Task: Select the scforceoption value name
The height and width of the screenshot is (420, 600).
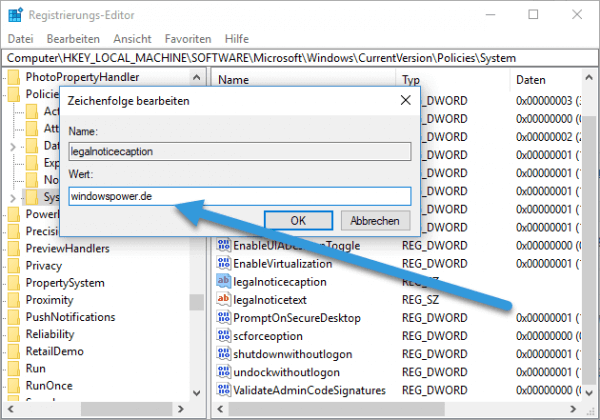Action: (x=268, y=336)
